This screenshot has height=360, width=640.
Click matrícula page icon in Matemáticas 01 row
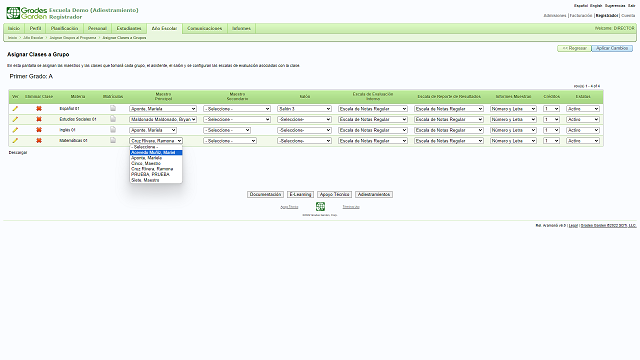tap(113, 140)
